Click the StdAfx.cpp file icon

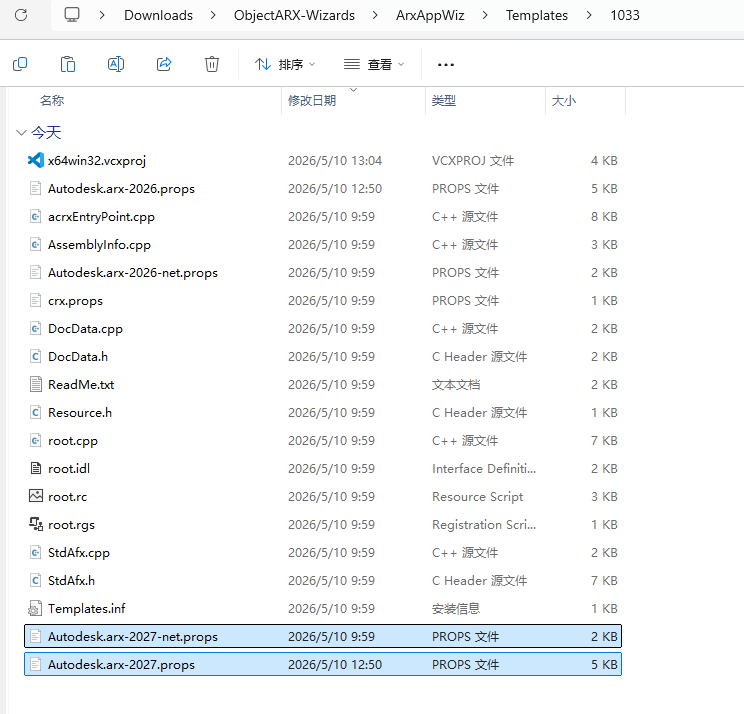click(x=36, y=552)
